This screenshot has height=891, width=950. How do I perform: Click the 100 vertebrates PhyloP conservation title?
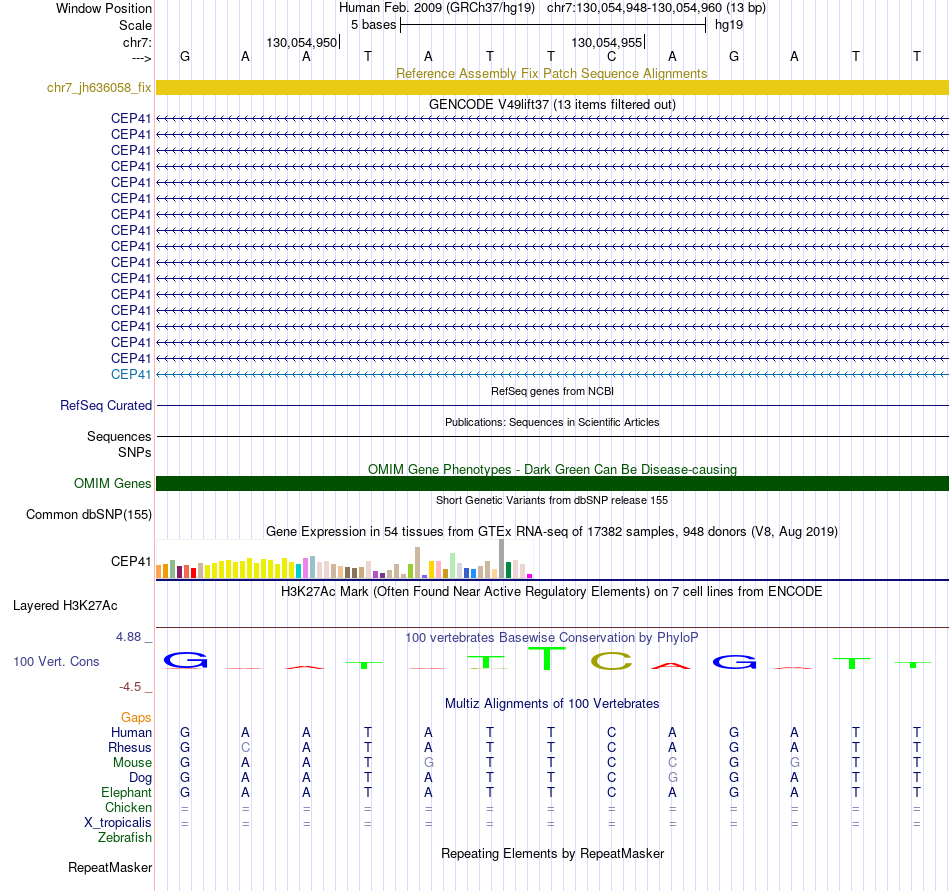tap(551, 637)
